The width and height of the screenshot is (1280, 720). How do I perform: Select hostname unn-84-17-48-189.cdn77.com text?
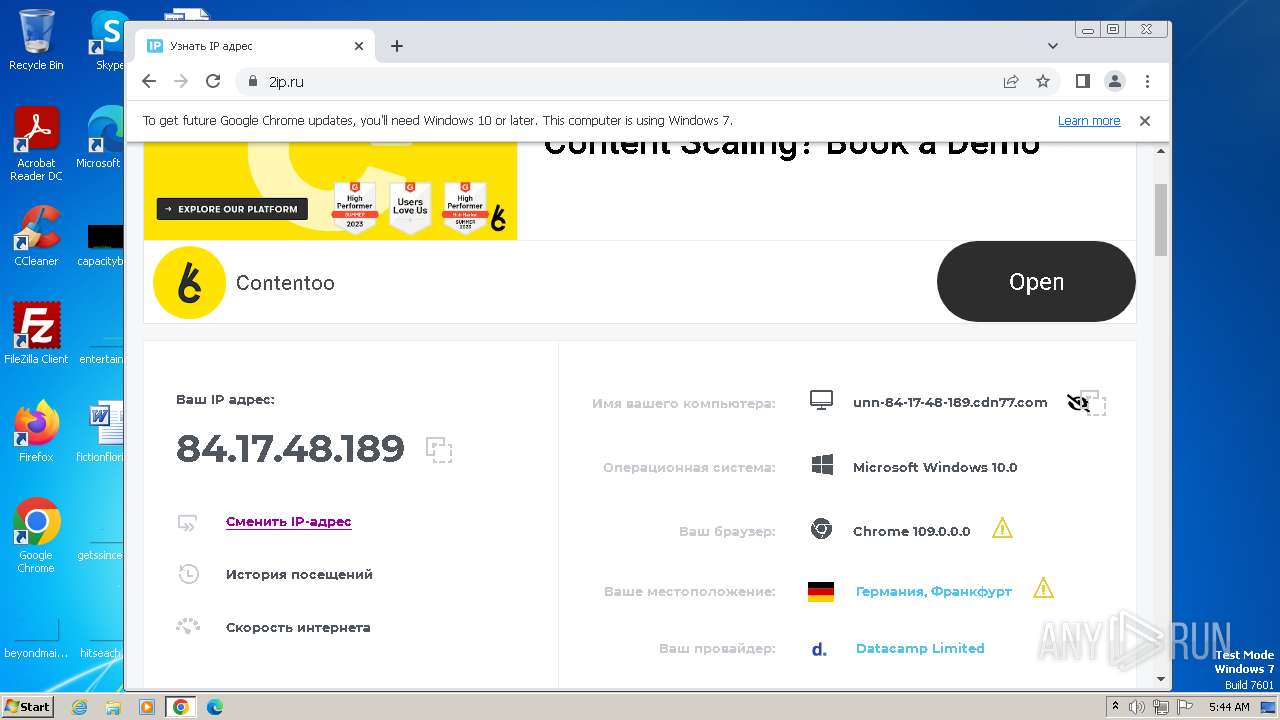tap(950, 403)
